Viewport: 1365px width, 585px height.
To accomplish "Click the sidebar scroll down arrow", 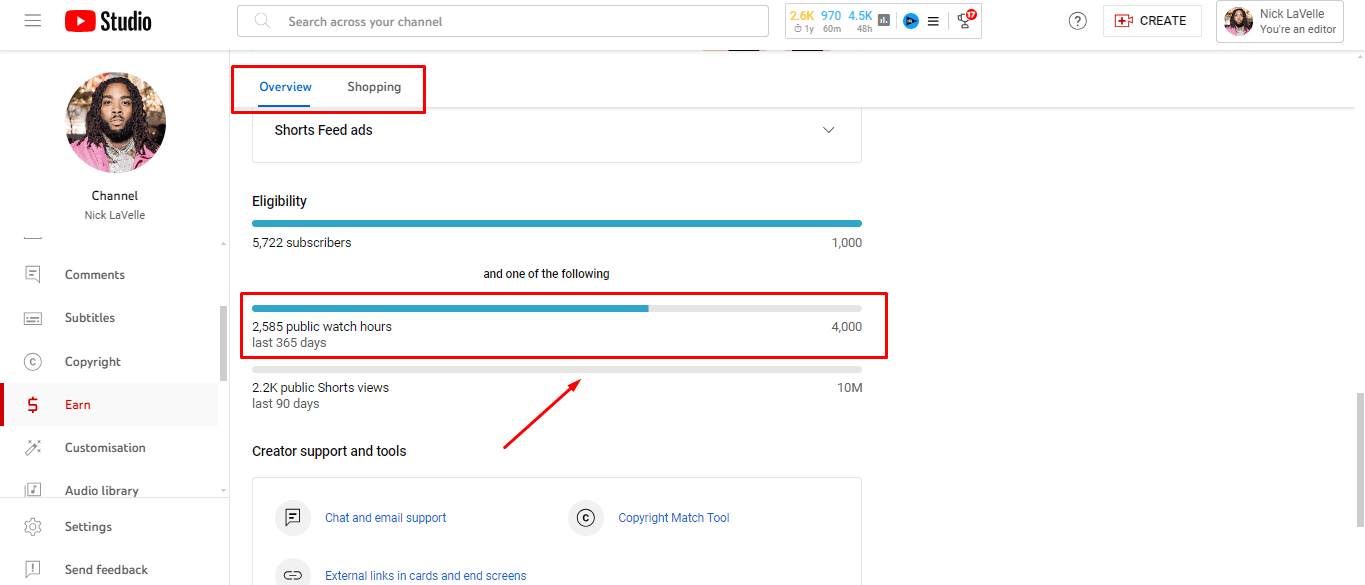I will (223, 490).
